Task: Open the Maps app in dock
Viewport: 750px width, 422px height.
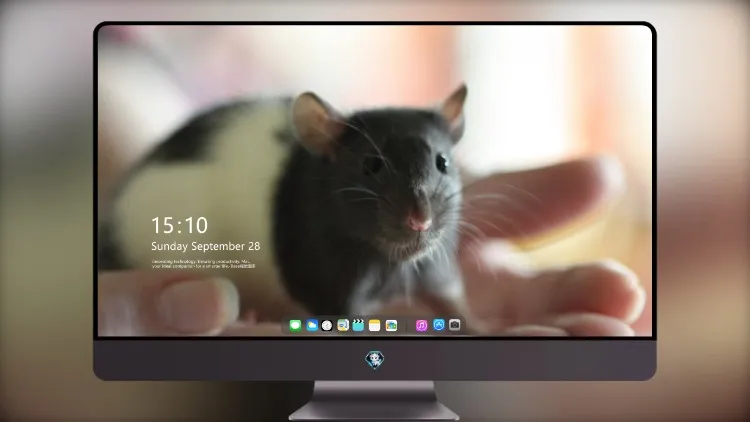Action: tap(343, 325)
